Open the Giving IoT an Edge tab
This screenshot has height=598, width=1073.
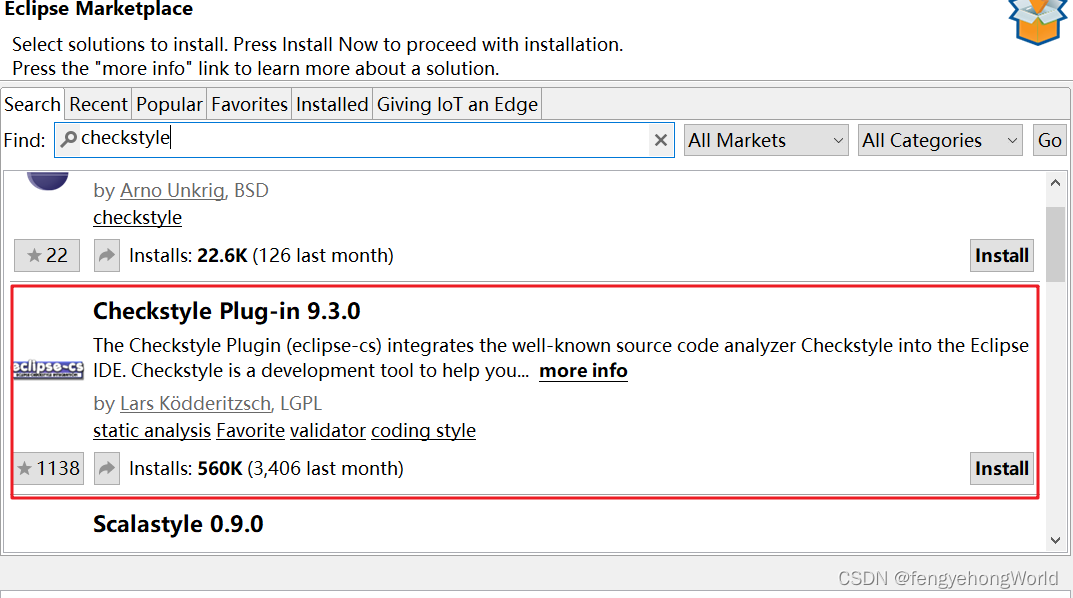[x=457, y=105]
